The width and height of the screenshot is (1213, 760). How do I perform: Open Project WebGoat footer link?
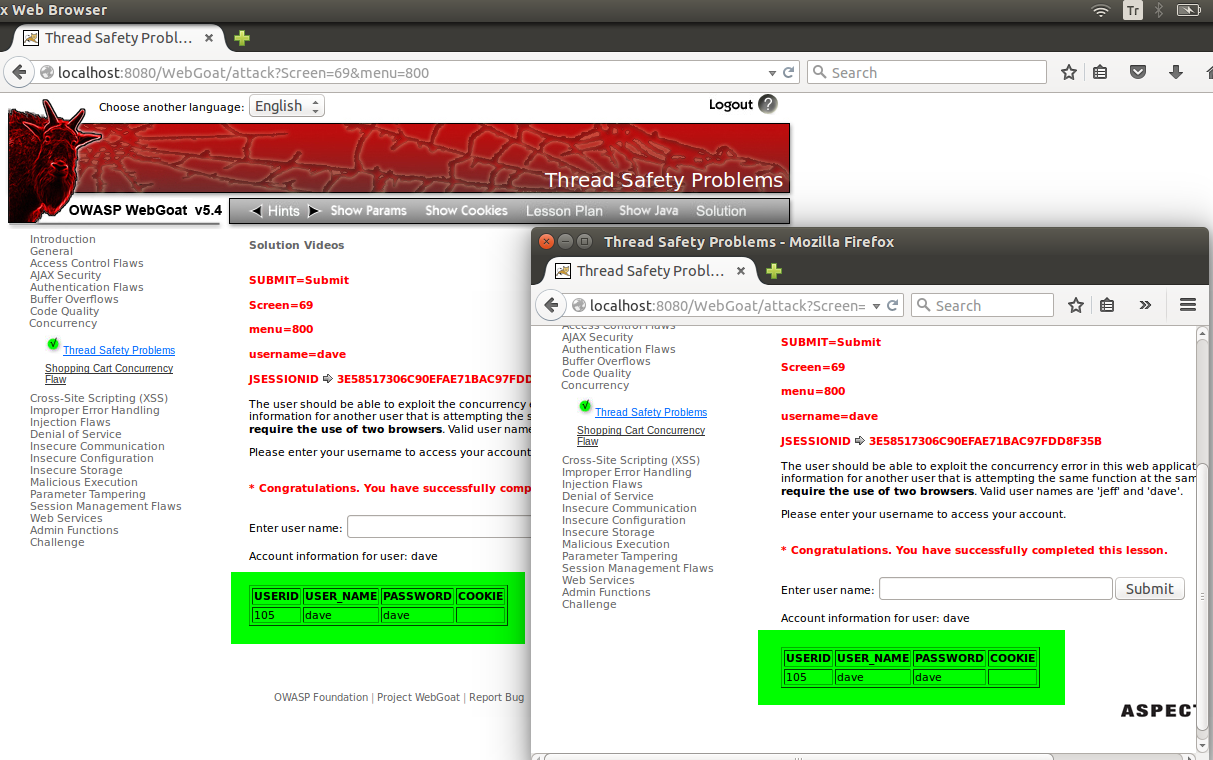click(418, 697)
